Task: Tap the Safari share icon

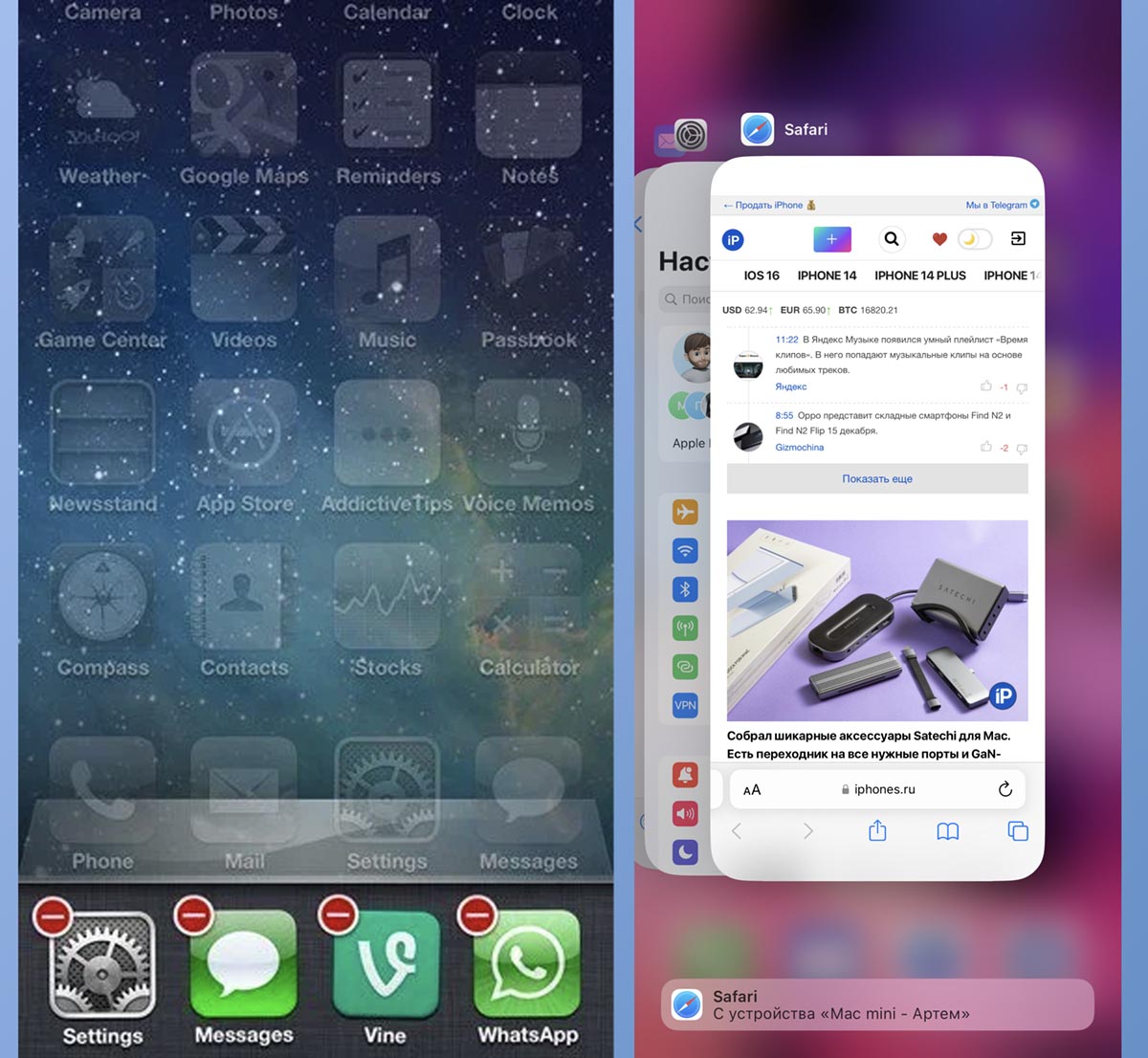Action: click(x=877, y=831)
